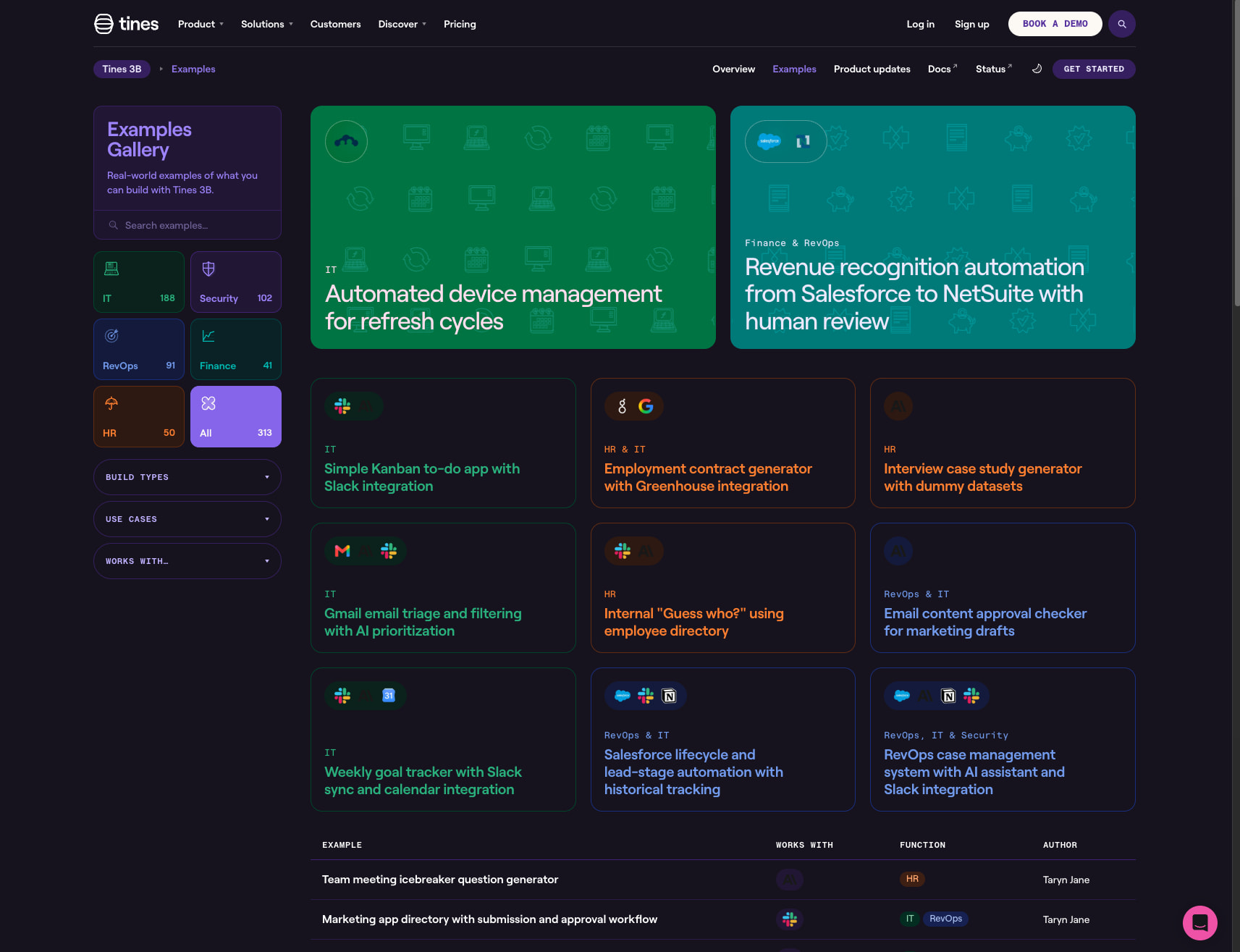Go to Customers page

[x=335, y=24]
